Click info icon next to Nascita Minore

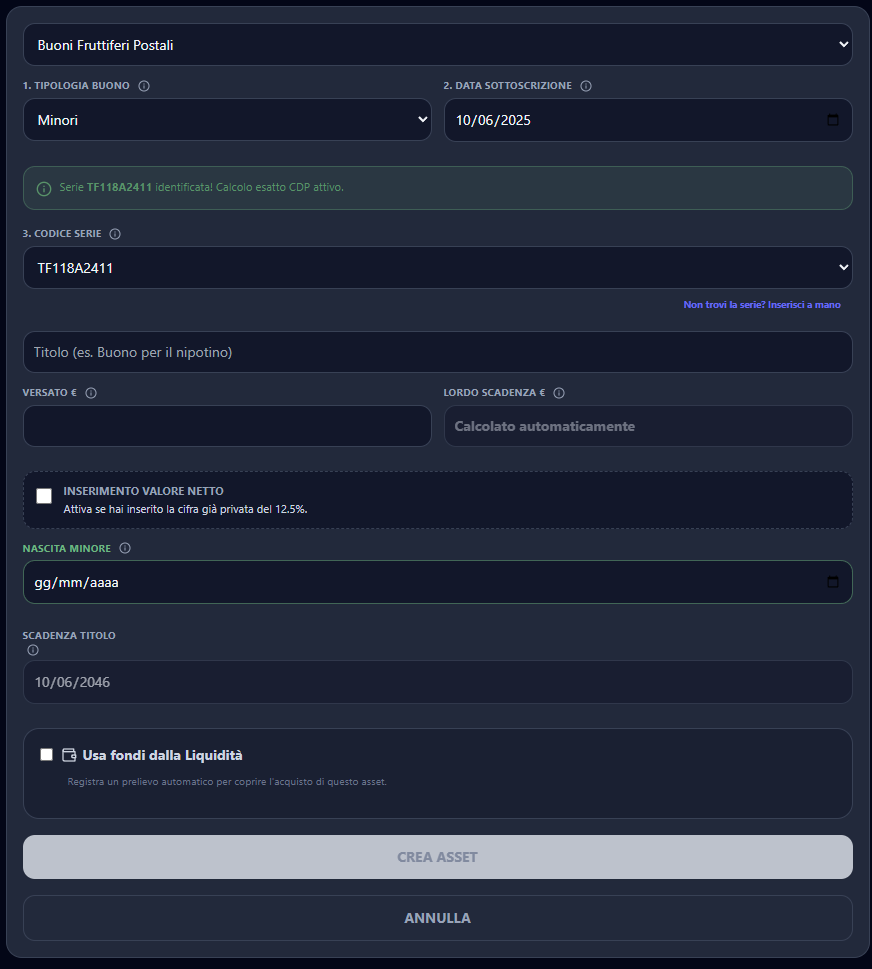point(125,548)
